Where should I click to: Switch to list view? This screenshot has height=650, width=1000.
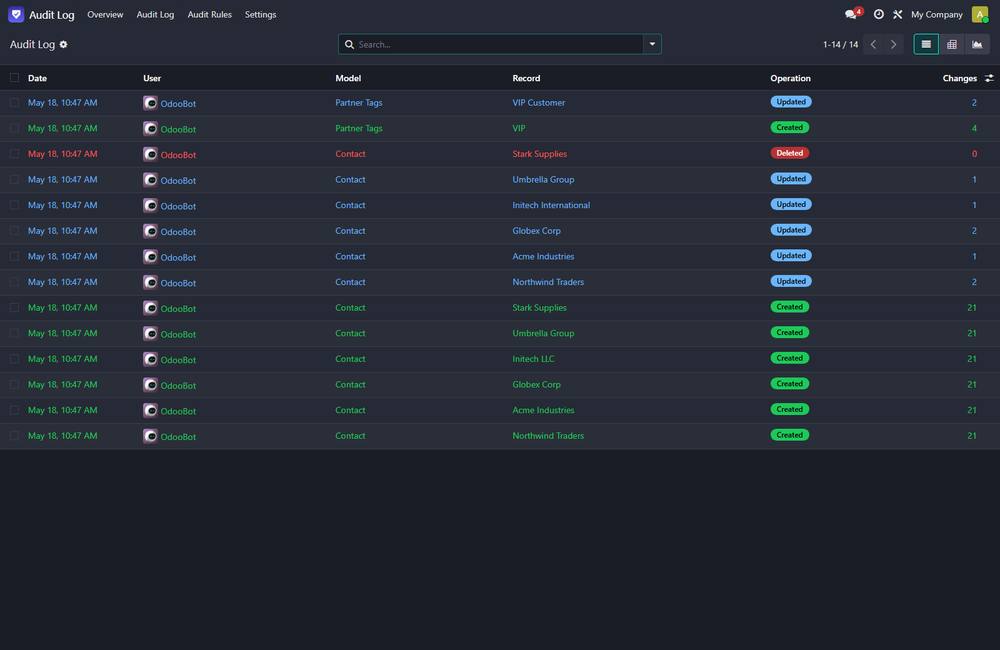[926, 44]
